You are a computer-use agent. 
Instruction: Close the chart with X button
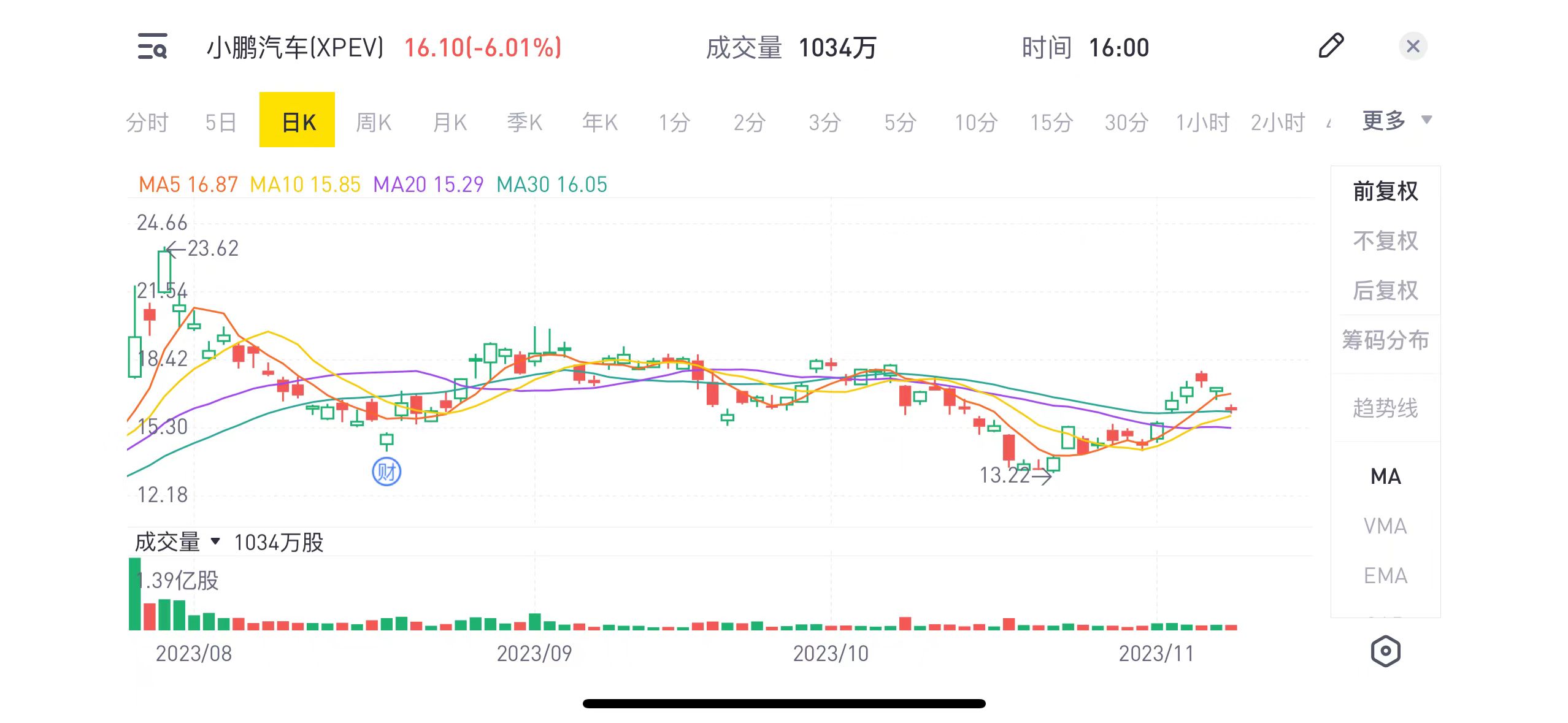1413,47
